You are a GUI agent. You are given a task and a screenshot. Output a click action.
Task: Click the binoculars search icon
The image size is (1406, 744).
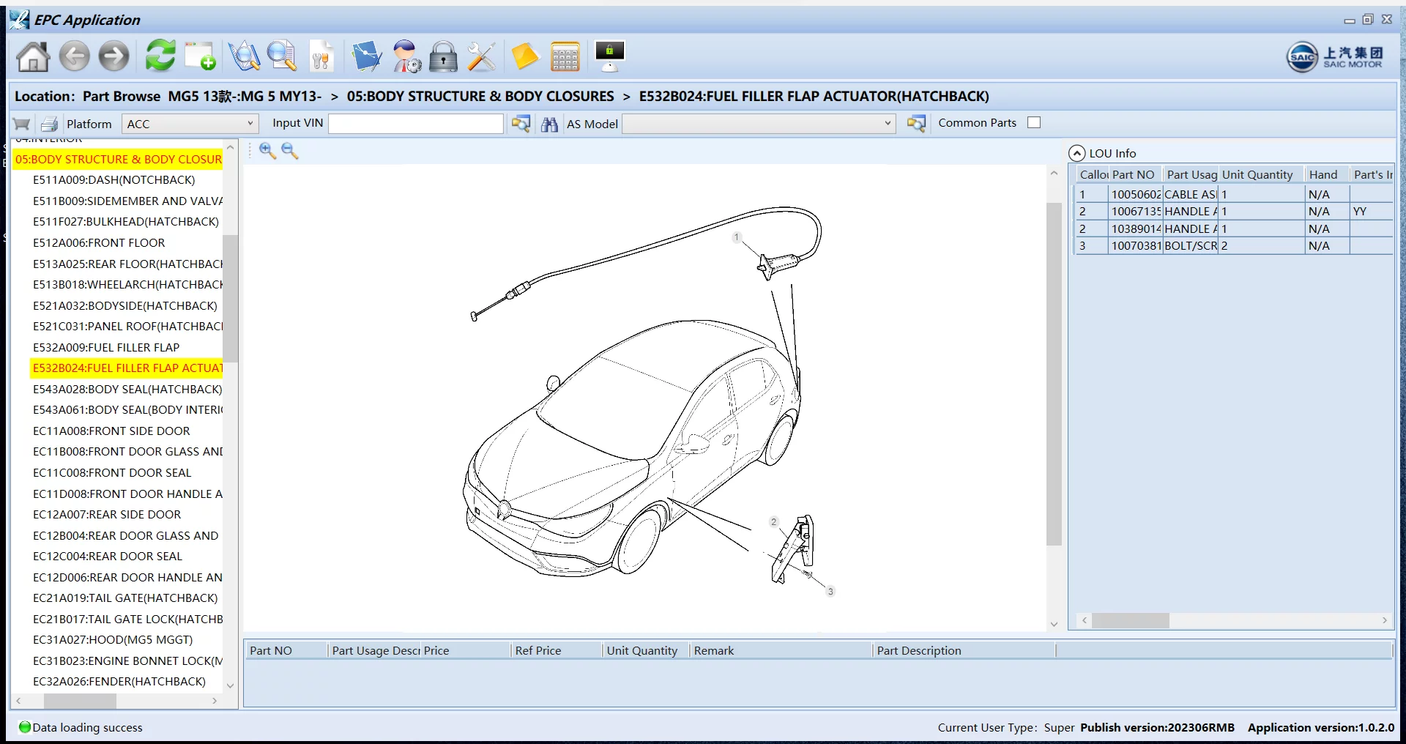point(549,124)
